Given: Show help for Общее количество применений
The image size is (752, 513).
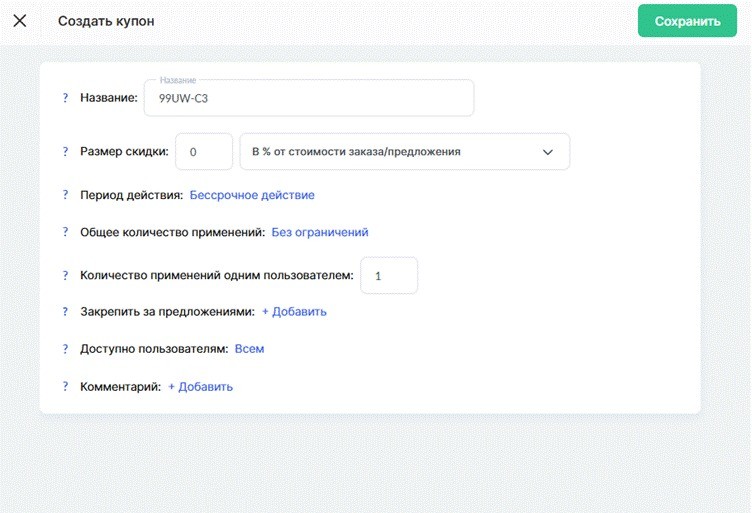Looking at the screenshot, I should (65, 232).
